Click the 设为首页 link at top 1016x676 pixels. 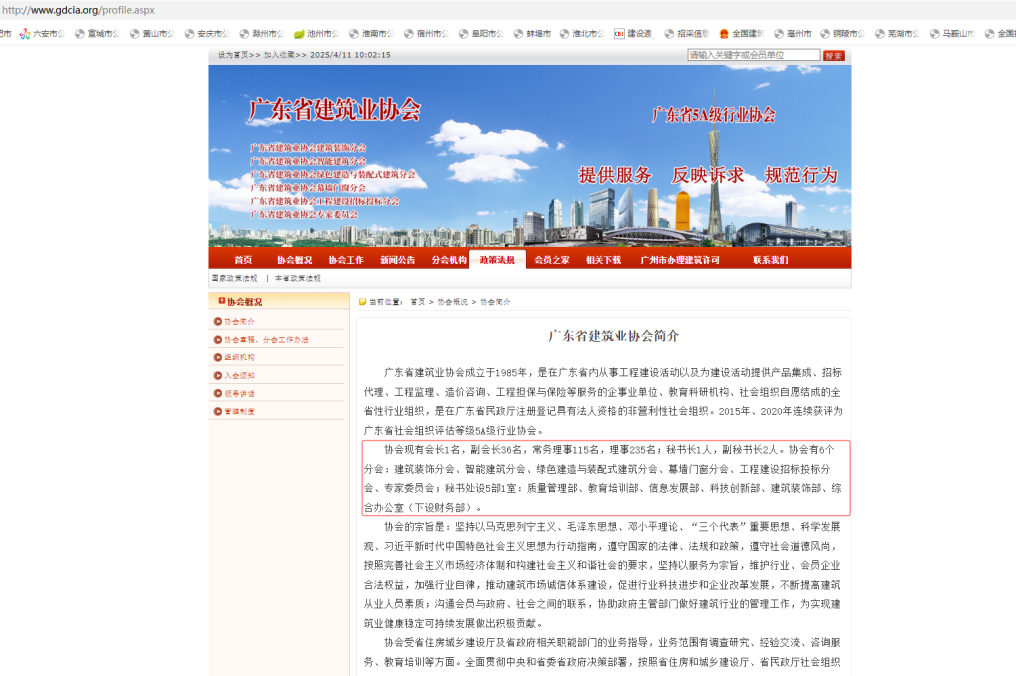coord(232,55)
